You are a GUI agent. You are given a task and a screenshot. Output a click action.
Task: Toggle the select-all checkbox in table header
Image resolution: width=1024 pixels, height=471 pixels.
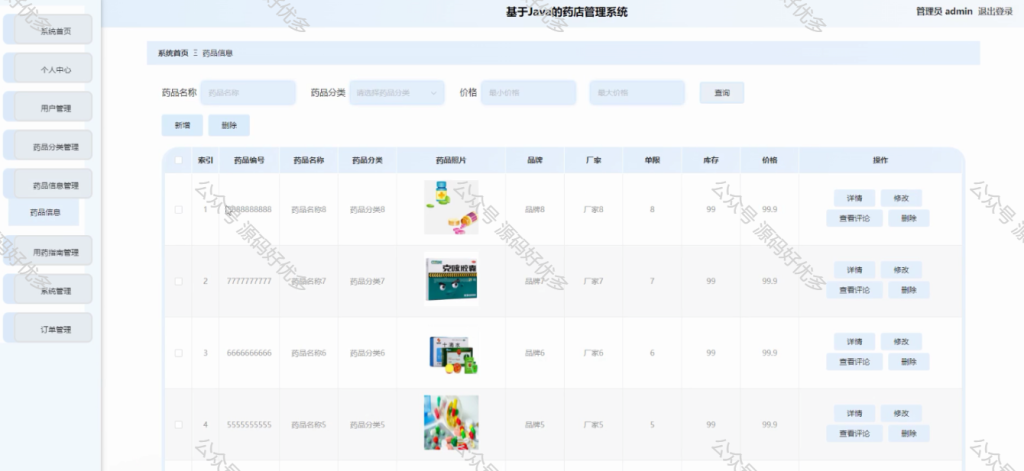pos(178,160)
